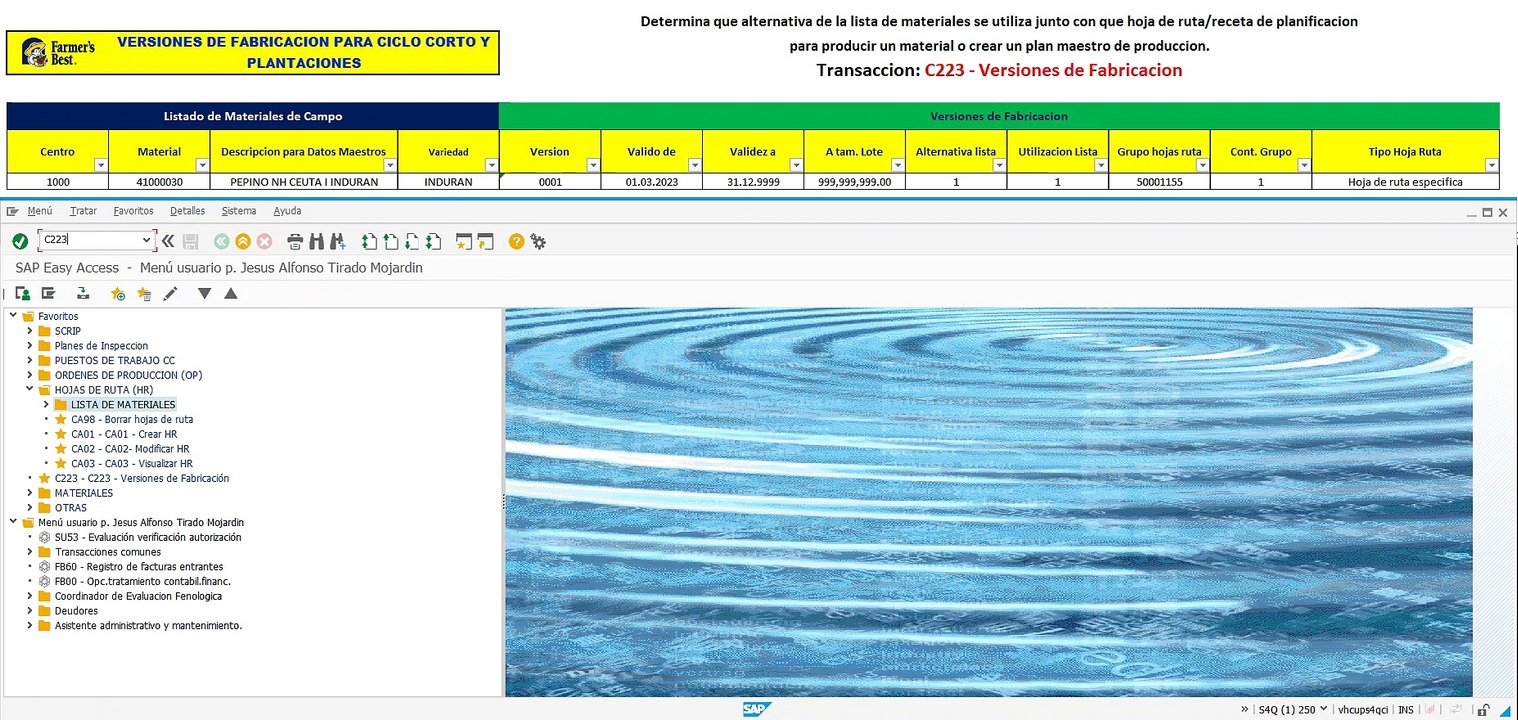
Task: Move favorite down with down-triangle icon
Action: point(205,293)
